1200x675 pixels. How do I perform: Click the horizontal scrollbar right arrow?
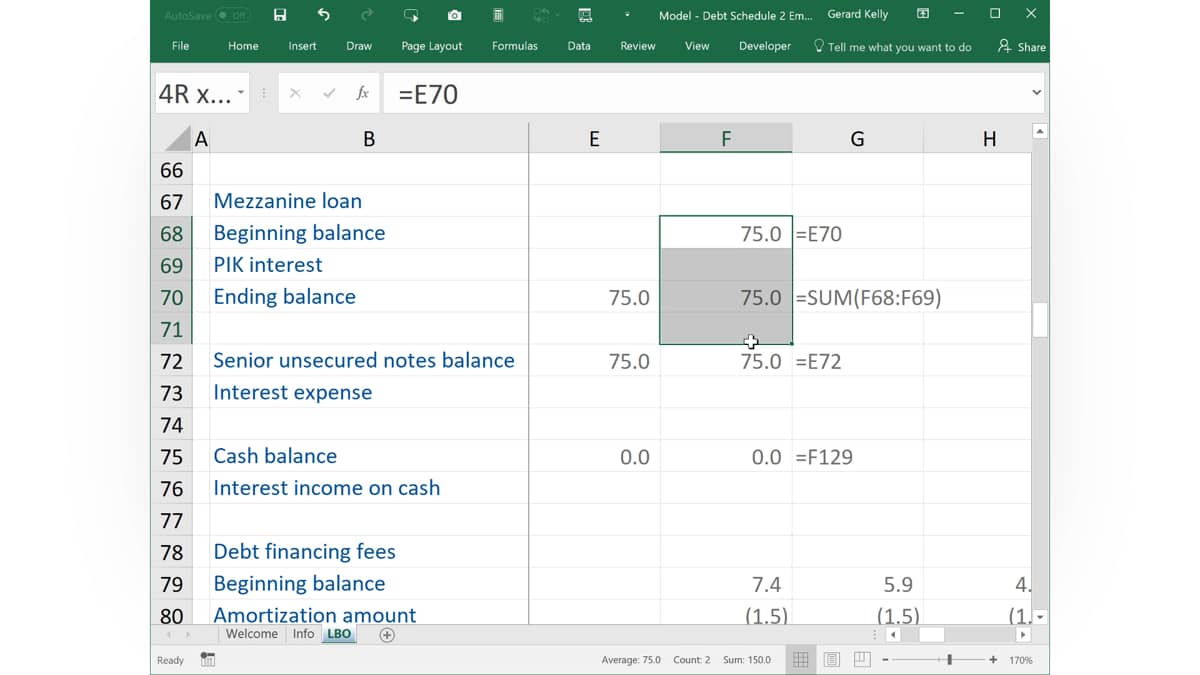[1022, 635]
